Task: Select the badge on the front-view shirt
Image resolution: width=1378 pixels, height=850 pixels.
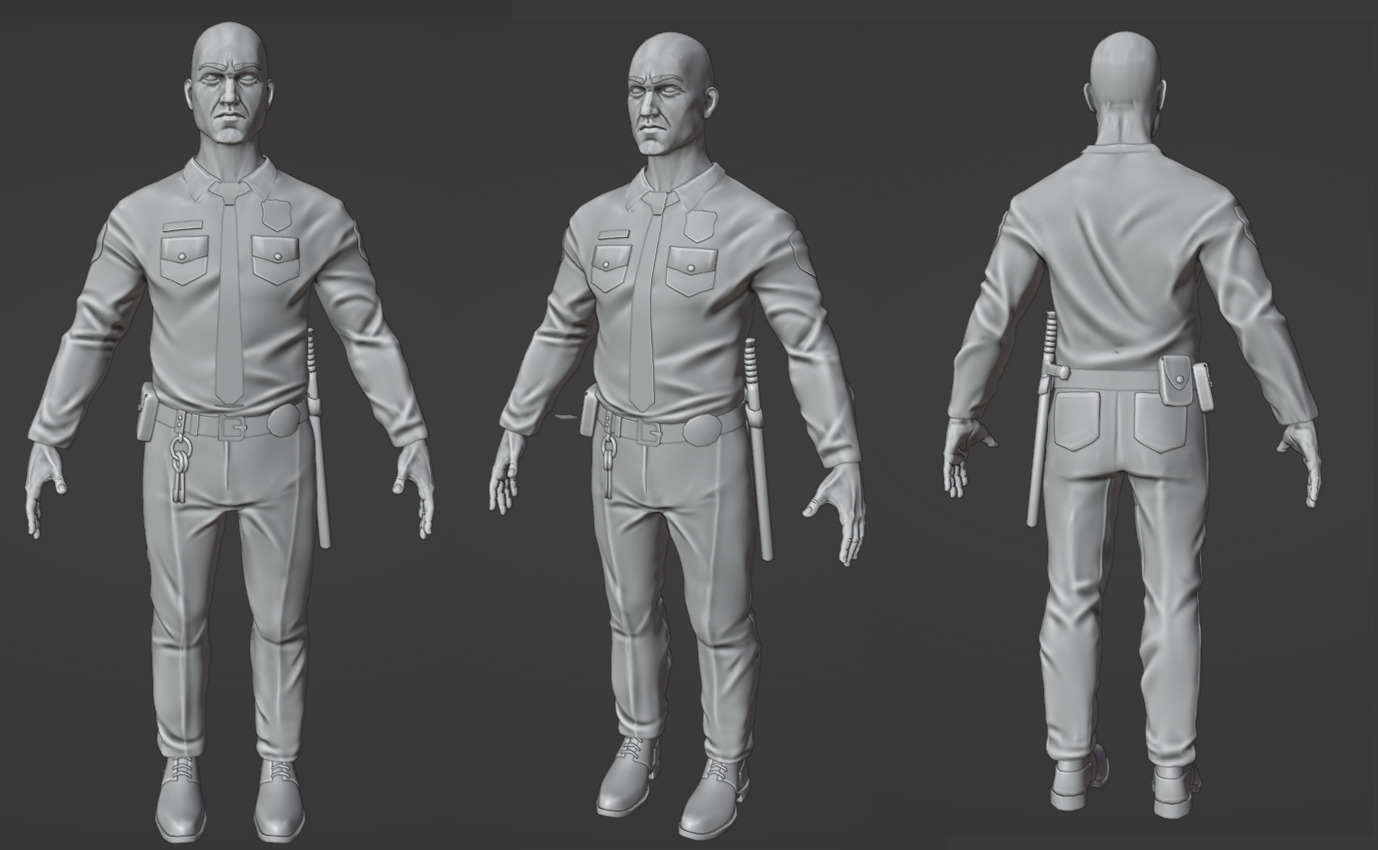Action: pyautogui.click(x=276, y=214)
